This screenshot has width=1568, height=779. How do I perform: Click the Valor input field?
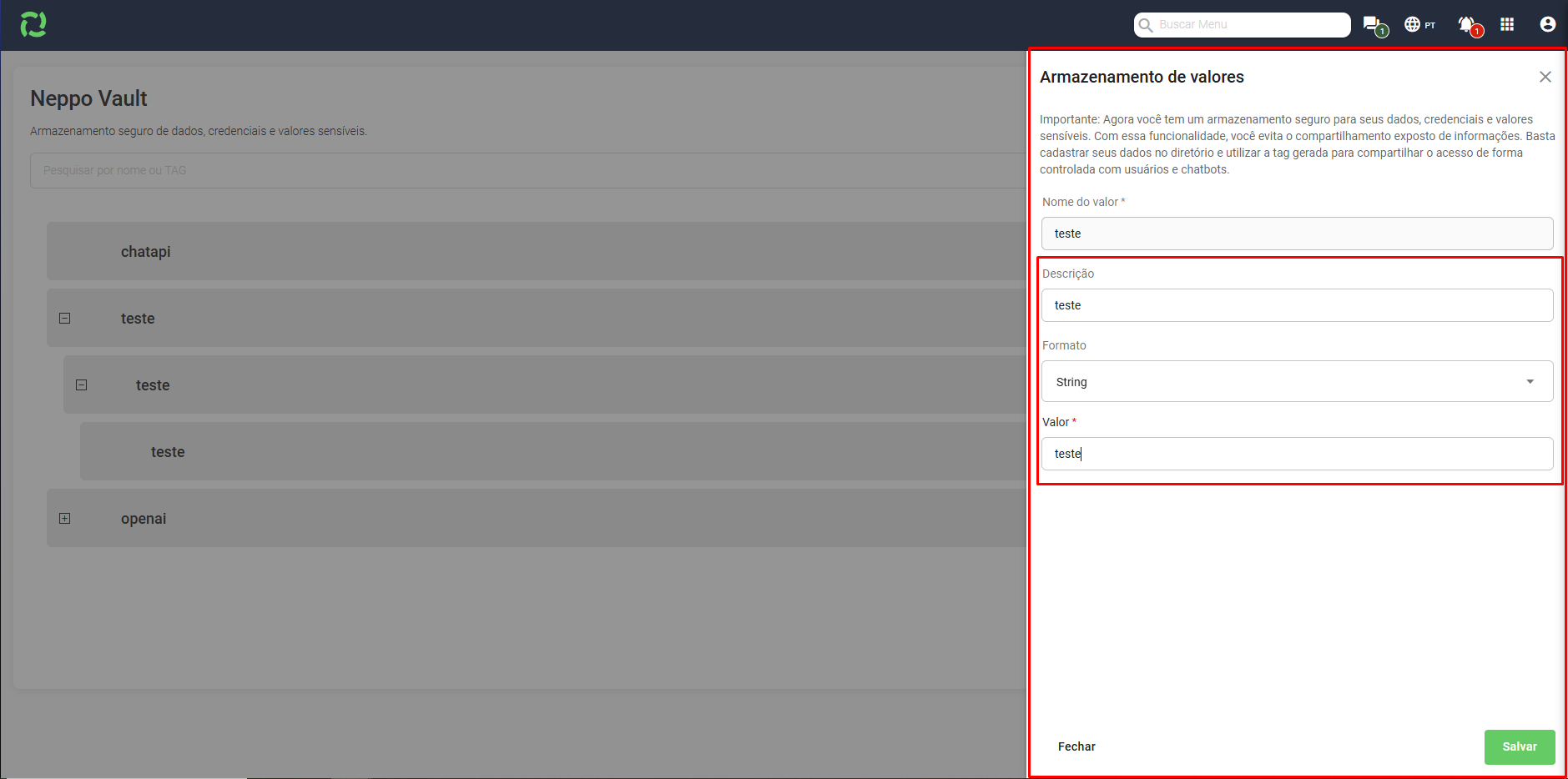1297,454
